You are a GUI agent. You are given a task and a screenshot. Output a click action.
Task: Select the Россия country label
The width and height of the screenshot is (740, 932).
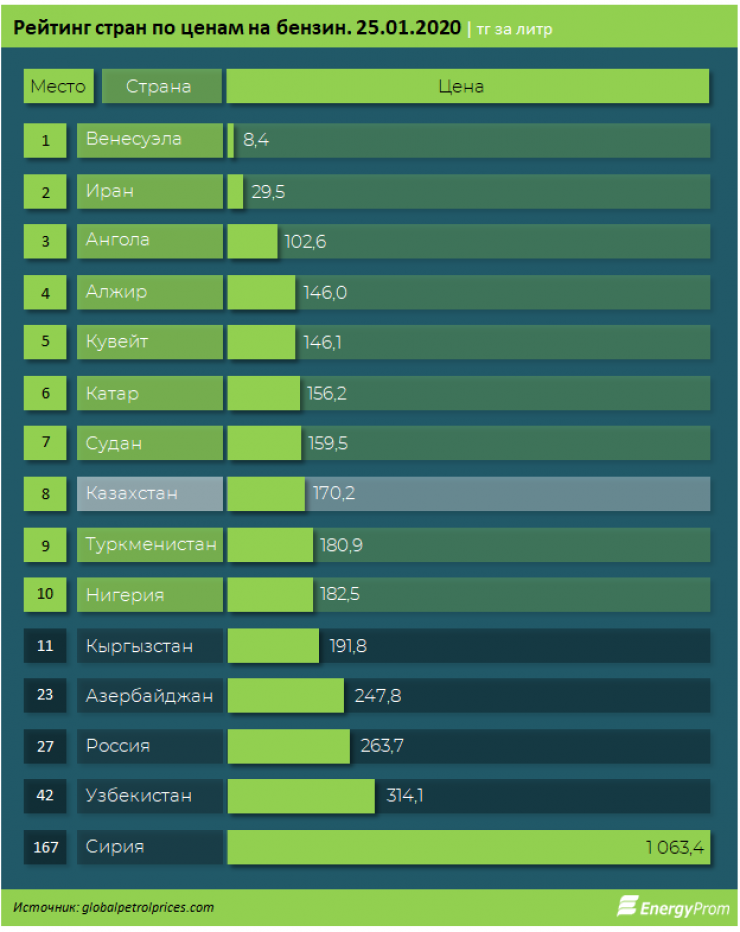point(150,746)
